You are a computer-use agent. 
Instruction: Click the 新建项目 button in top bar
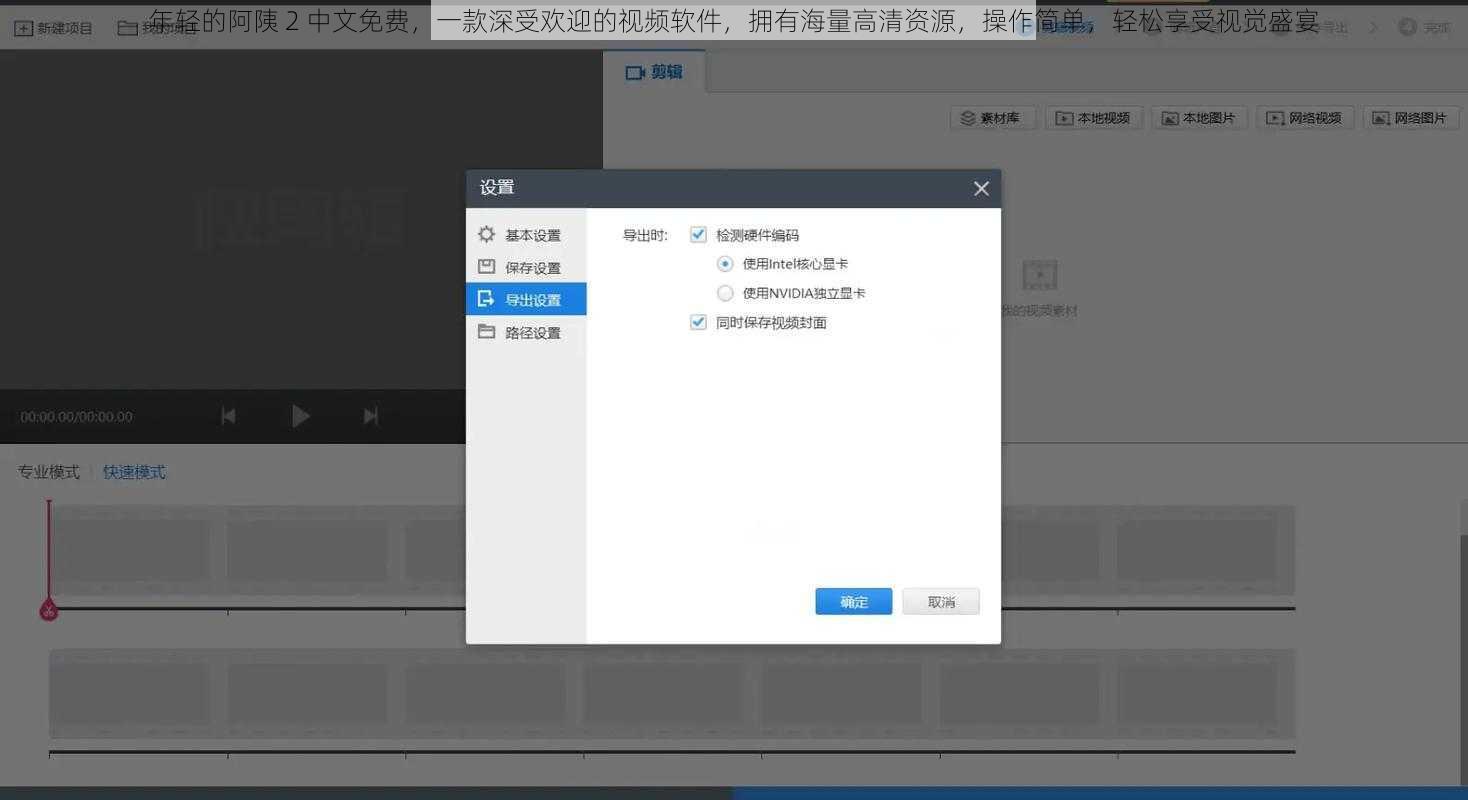click(54, 28)
